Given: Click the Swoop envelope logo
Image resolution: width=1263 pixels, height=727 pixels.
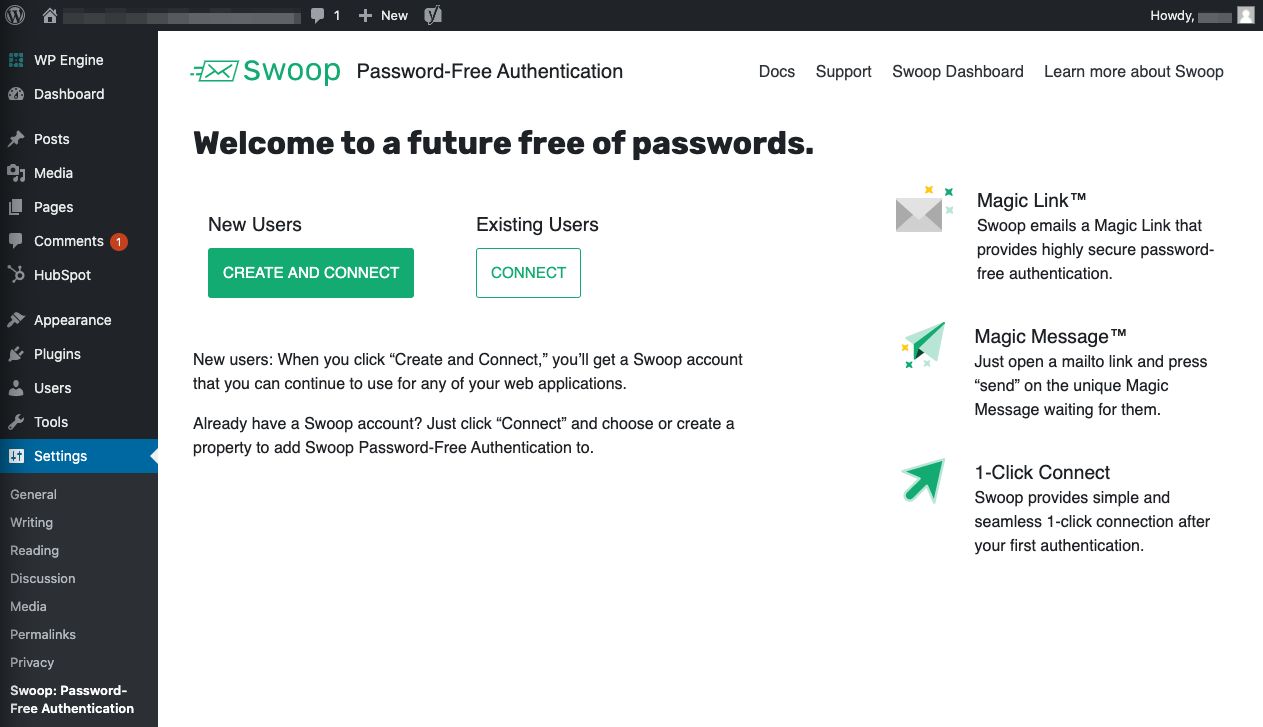Looking at the screenshot, I should coord(214,71).
